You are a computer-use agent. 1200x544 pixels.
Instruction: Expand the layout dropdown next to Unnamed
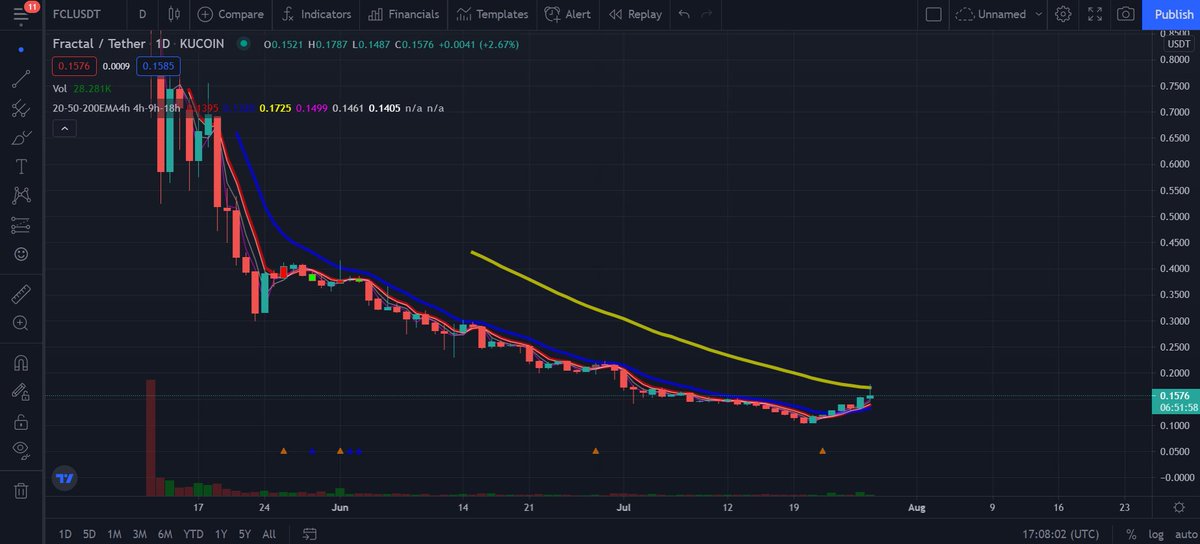click(1039, 14)
